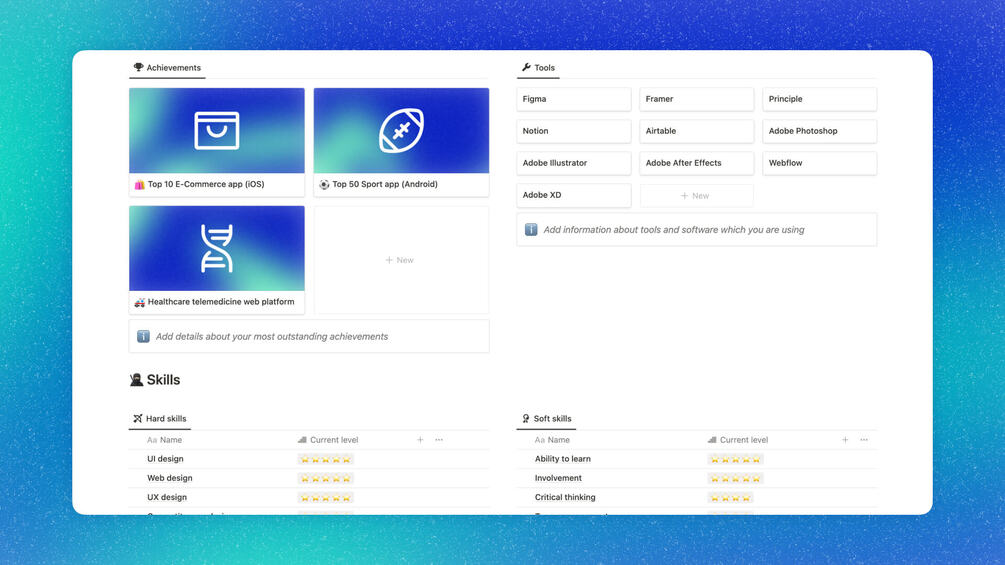The width and height of the screenshot is (1005, 565).
Task: Open the Notion tool card
Action: (574, 131)
